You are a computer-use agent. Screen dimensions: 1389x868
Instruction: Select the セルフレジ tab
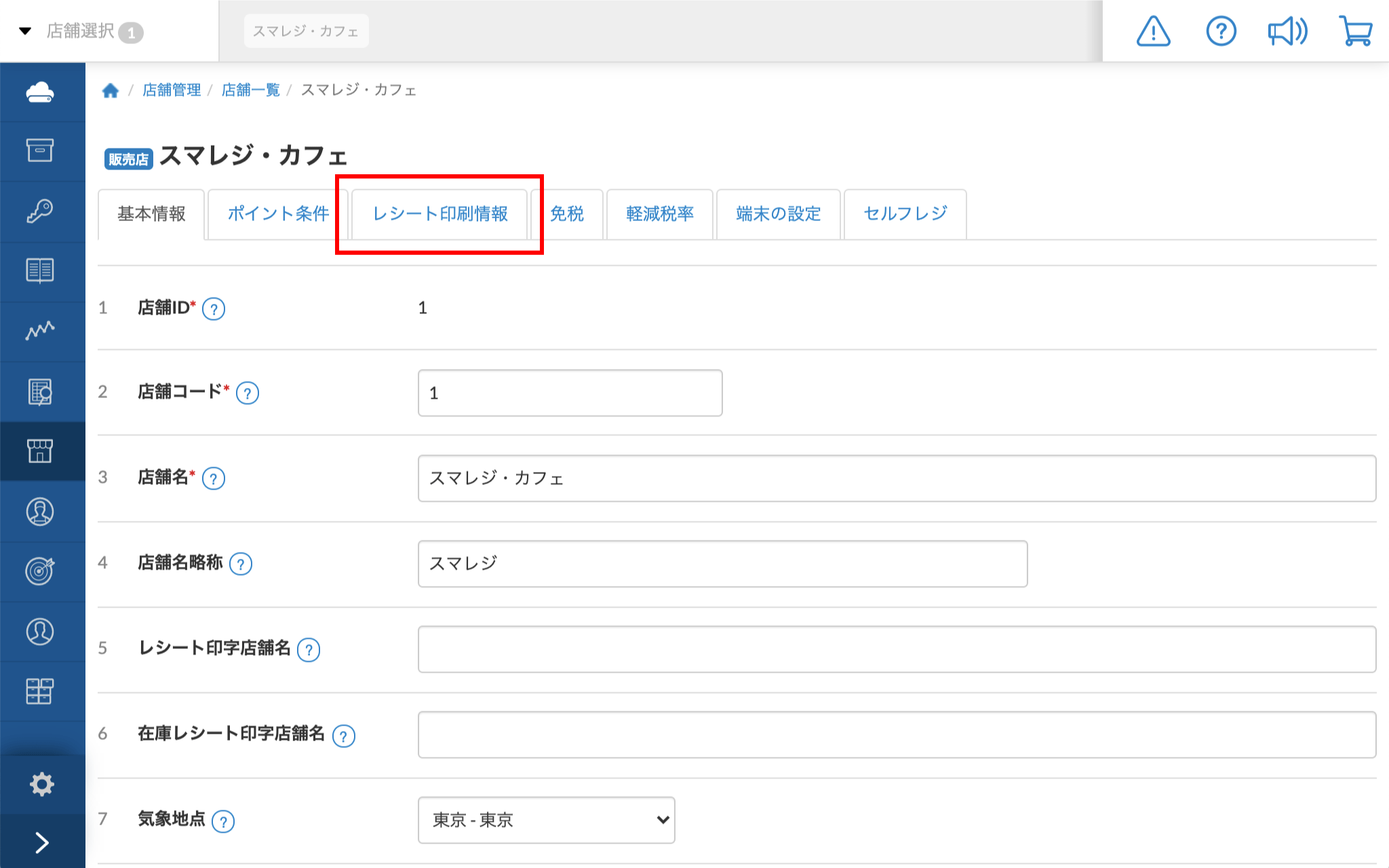[x=905, y=214]
